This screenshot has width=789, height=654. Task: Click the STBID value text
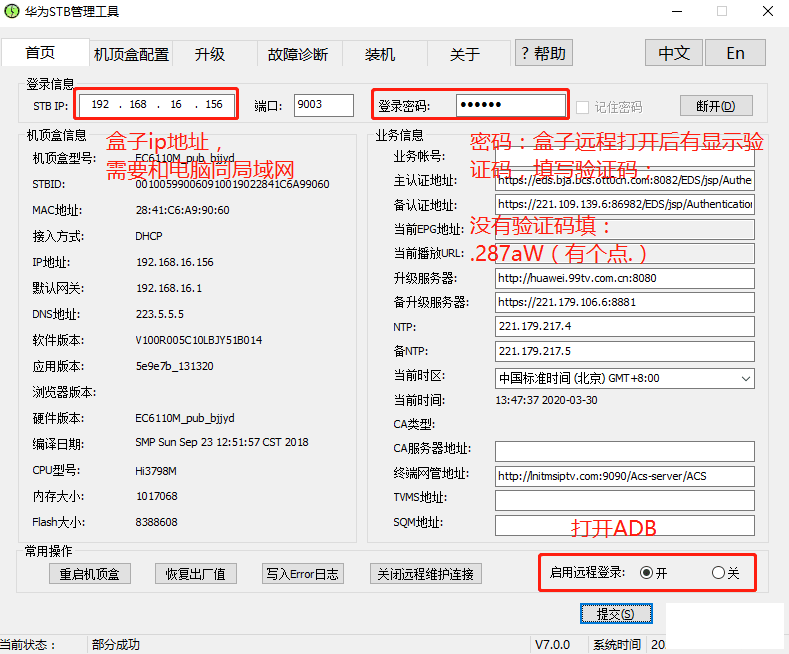(232, 184)
